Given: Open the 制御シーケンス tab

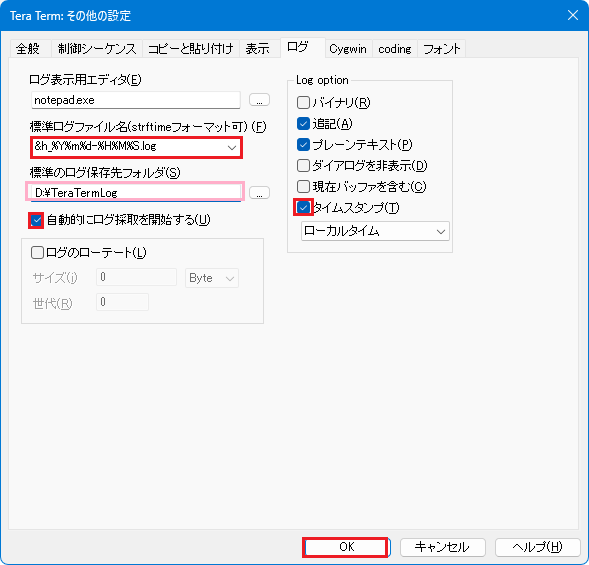Looking at the screenshot, I should (97, 49).
